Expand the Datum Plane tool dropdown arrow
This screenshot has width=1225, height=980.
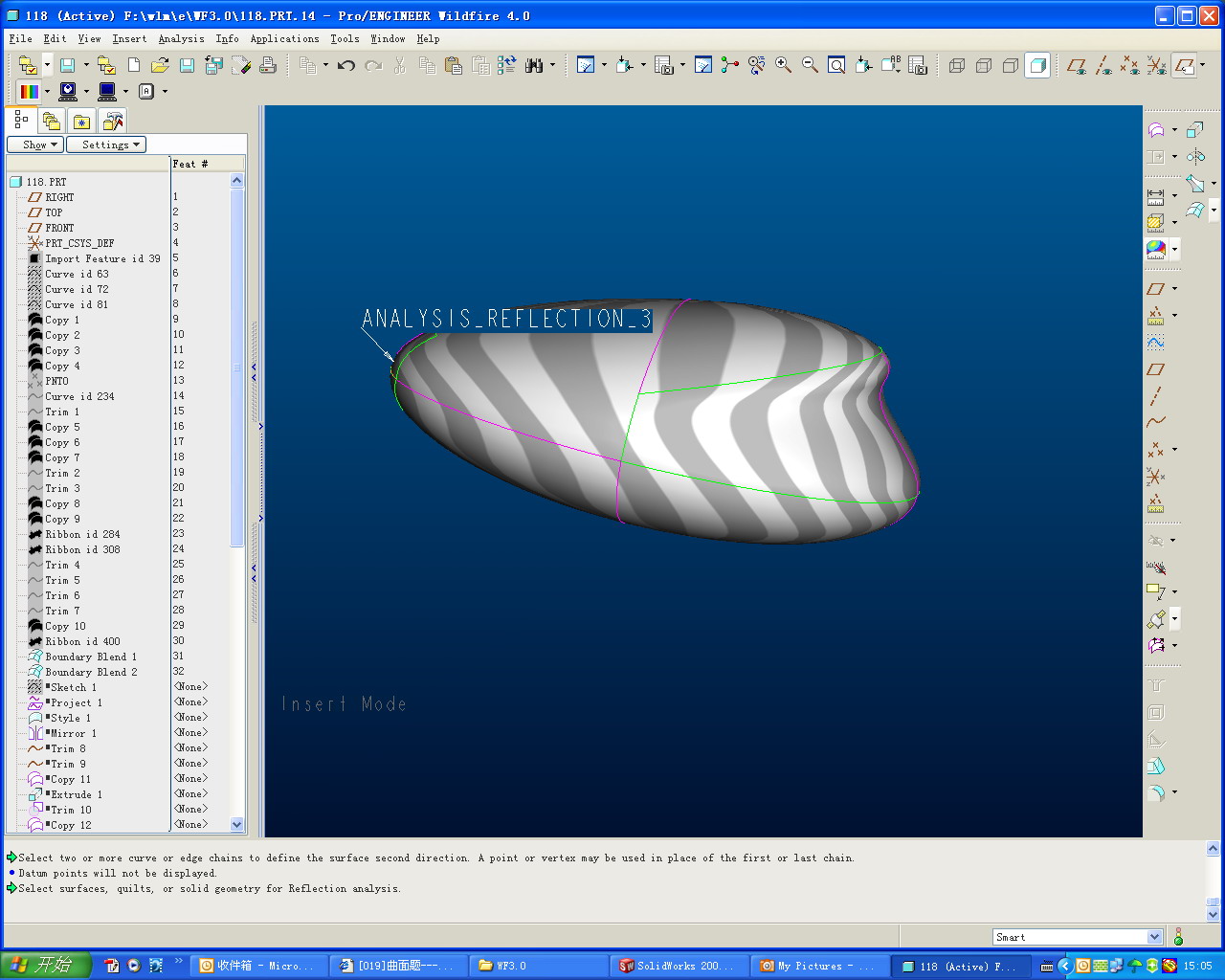point(1174,289)
